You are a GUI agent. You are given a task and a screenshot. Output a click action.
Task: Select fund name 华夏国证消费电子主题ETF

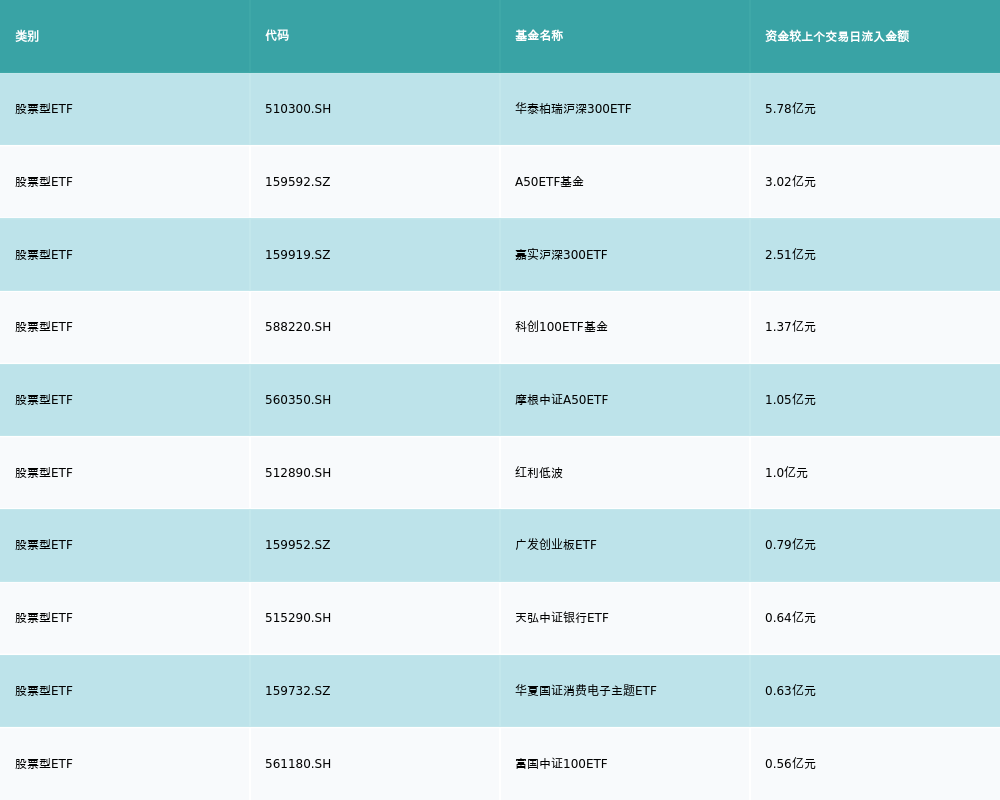(x=585, y=691)
